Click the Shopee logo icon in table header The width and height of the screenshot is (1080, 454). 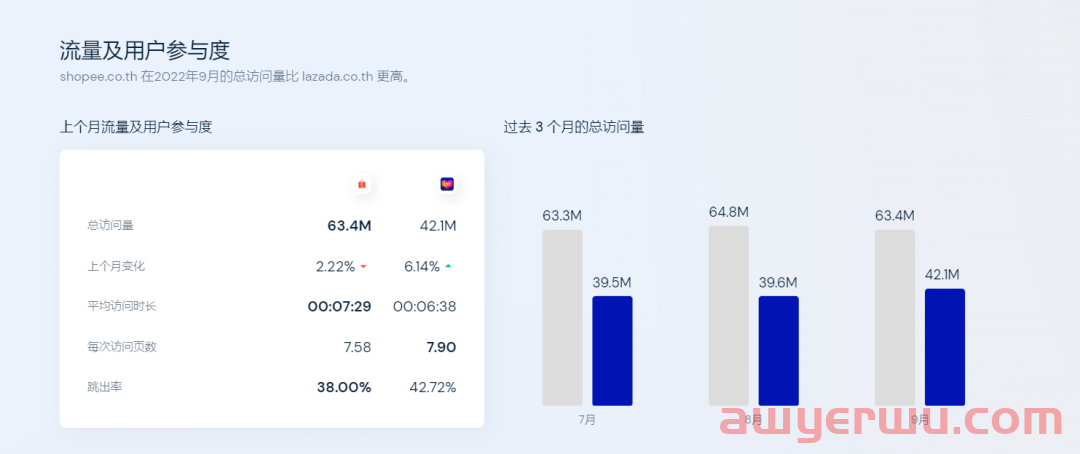click(x=362, y=184)
